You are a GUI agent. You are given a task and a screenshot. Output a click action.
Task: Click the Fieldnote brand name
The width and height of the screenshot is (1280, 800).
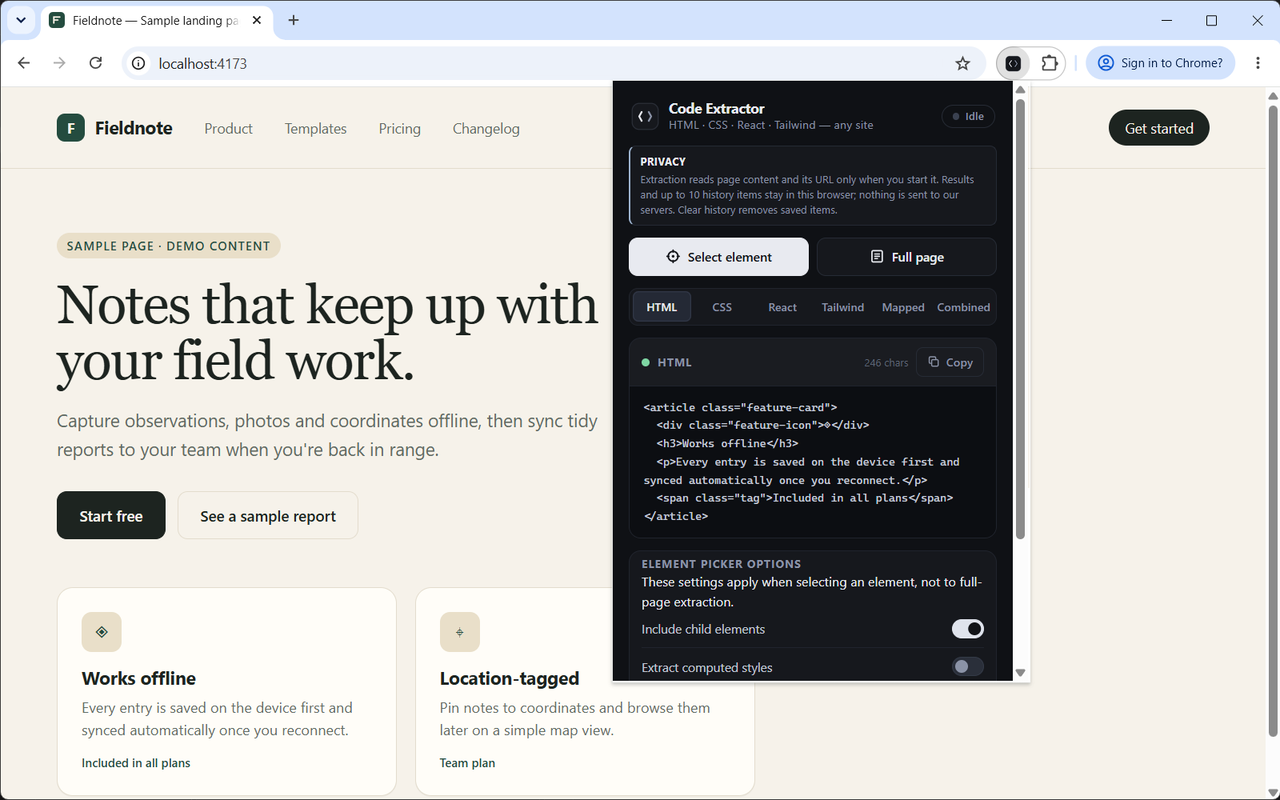pos(134,128)
